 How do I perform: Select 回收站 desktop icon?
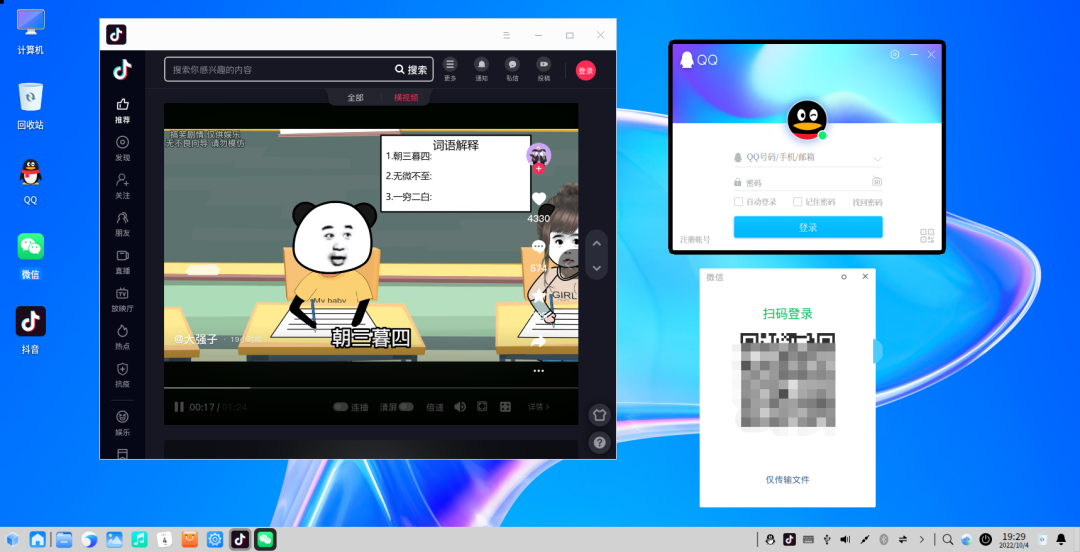(x=30, y=107)
